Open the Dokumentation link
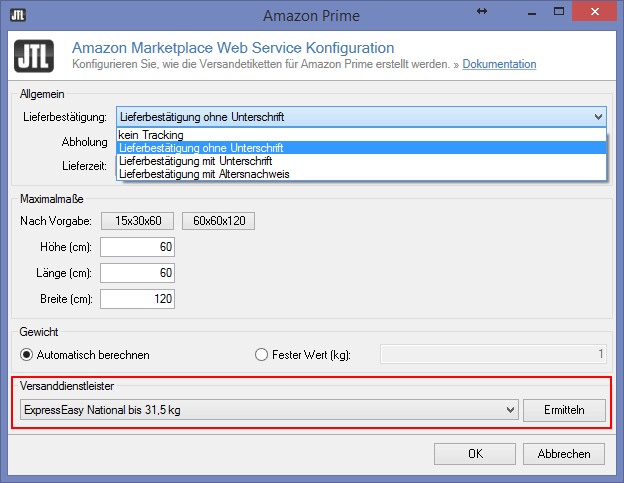Screen dimensions: 624x483 pyautogui.click(x=499, y=64)
